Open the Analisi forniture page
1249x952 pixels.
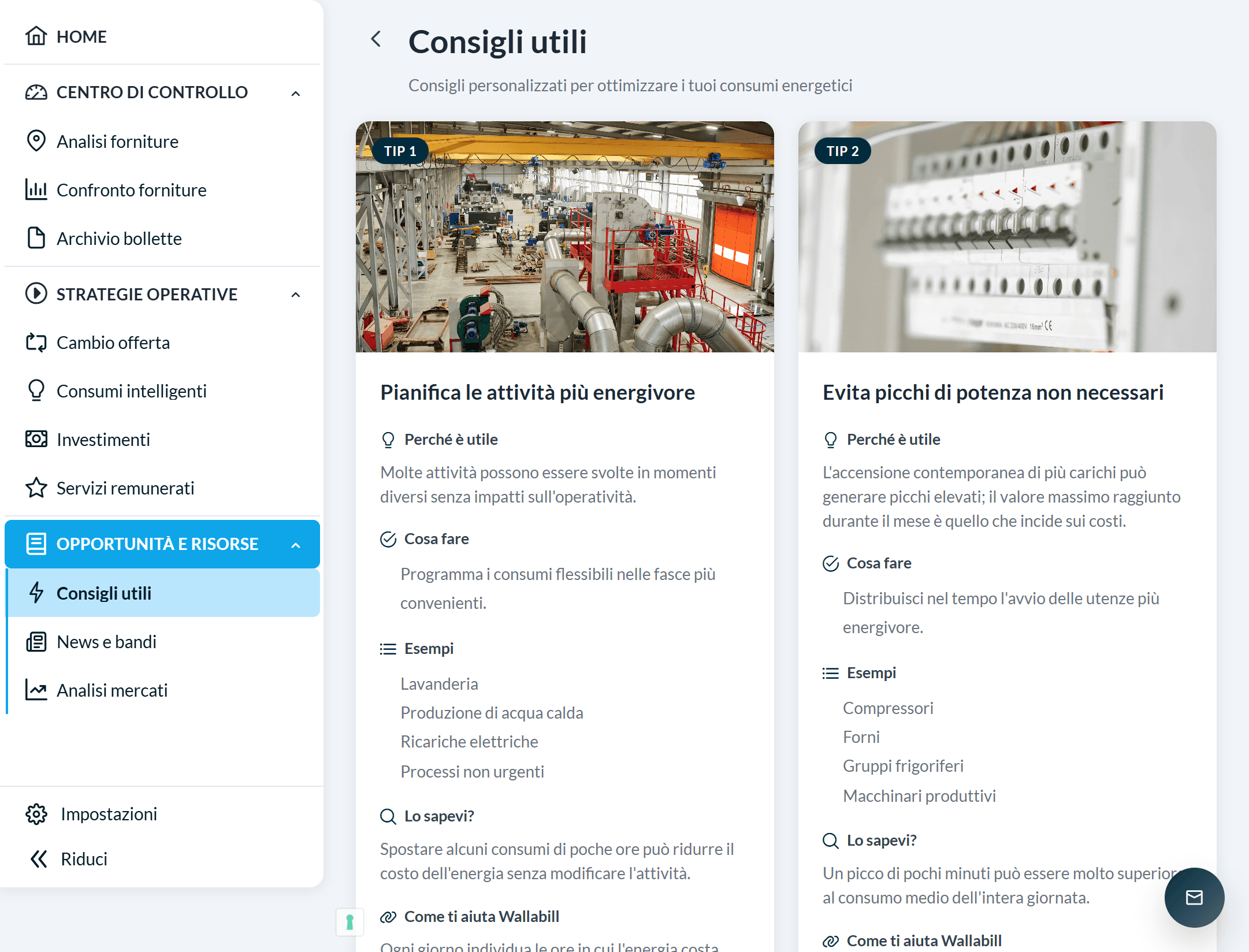(x=162, y=141)
